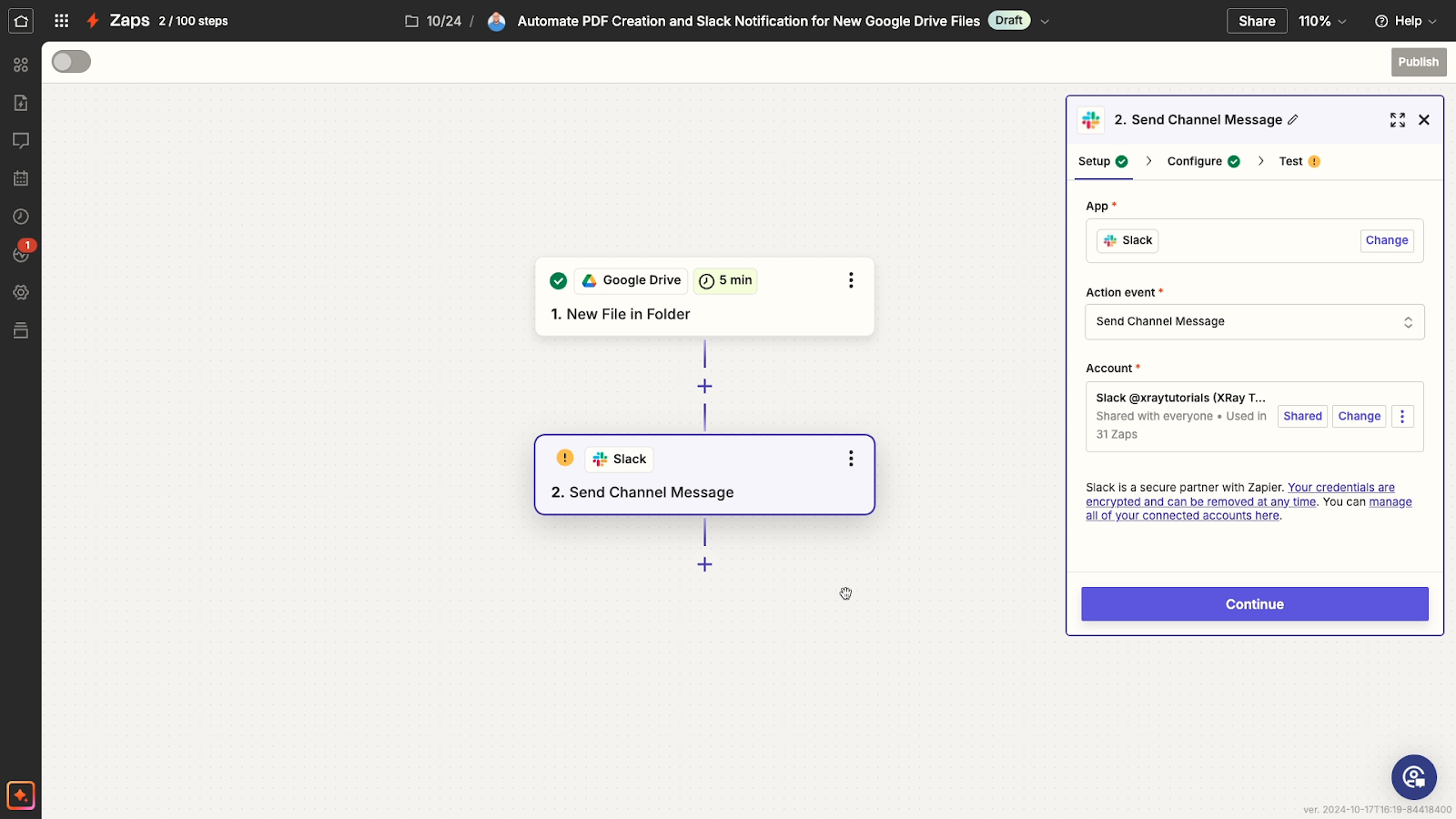Open the calendar change history sidebar icon
This screenshot has height=819, width=1456.
click(x=21, y=178)
